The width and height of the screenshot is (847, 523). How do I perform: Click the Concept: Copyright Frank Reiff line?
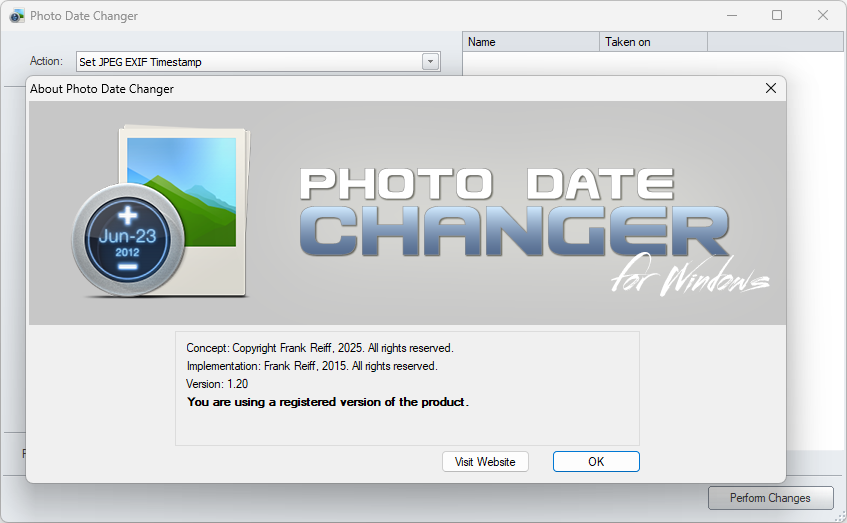[320, 348]
